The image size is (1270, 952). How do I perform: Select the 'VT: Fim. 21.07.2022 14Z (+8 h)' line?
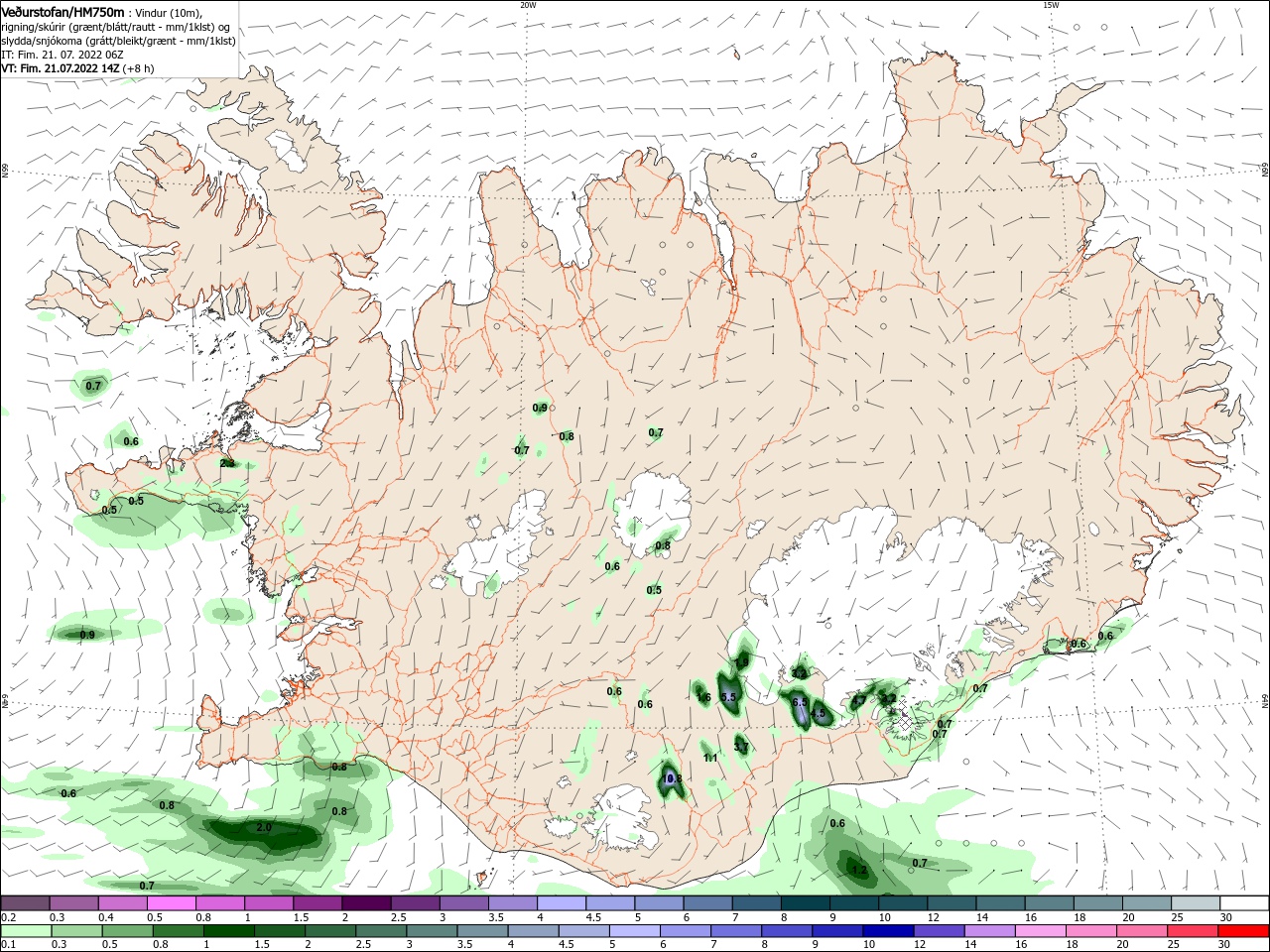click(77, 68)
